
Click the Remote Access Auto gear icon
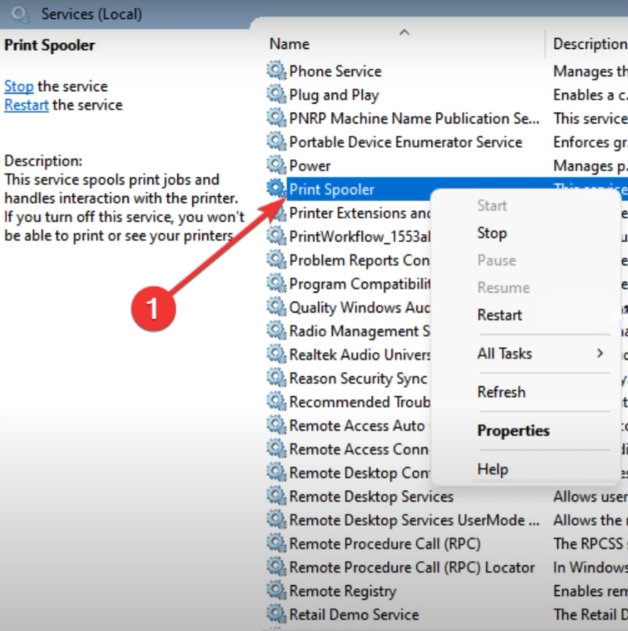pyautogui.click(x=276, y=425)
